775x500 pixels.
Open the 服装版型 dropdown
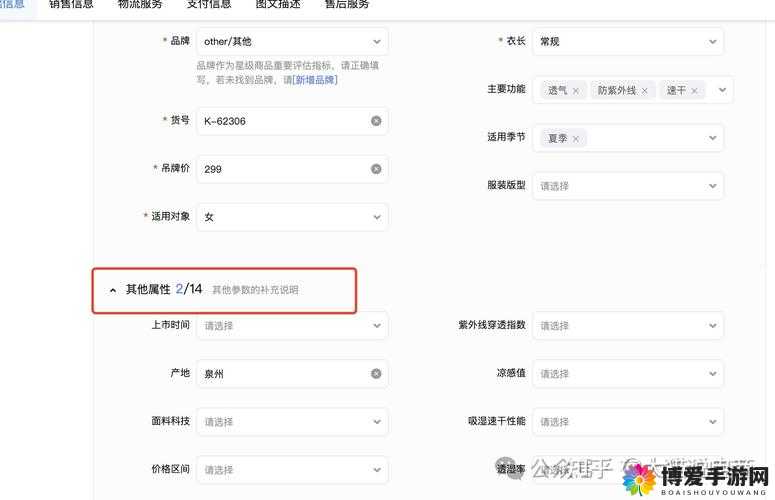coord(628,186)
